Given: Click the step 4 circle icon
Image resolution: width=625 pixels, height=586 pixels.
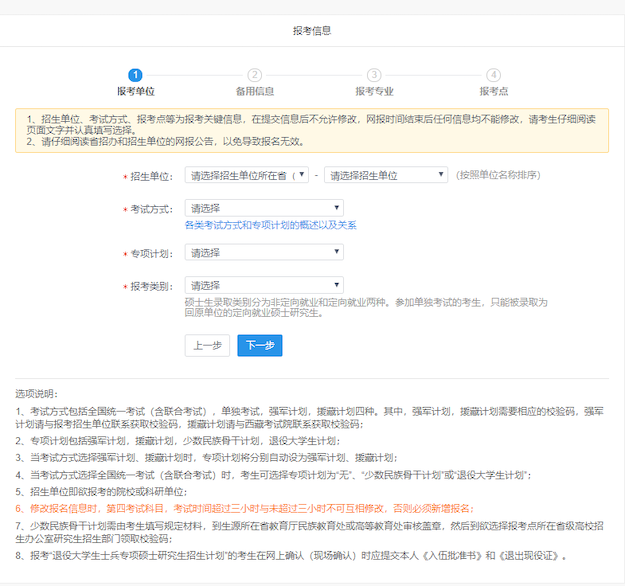Looking at the screenshot, I should pos(493,75).
